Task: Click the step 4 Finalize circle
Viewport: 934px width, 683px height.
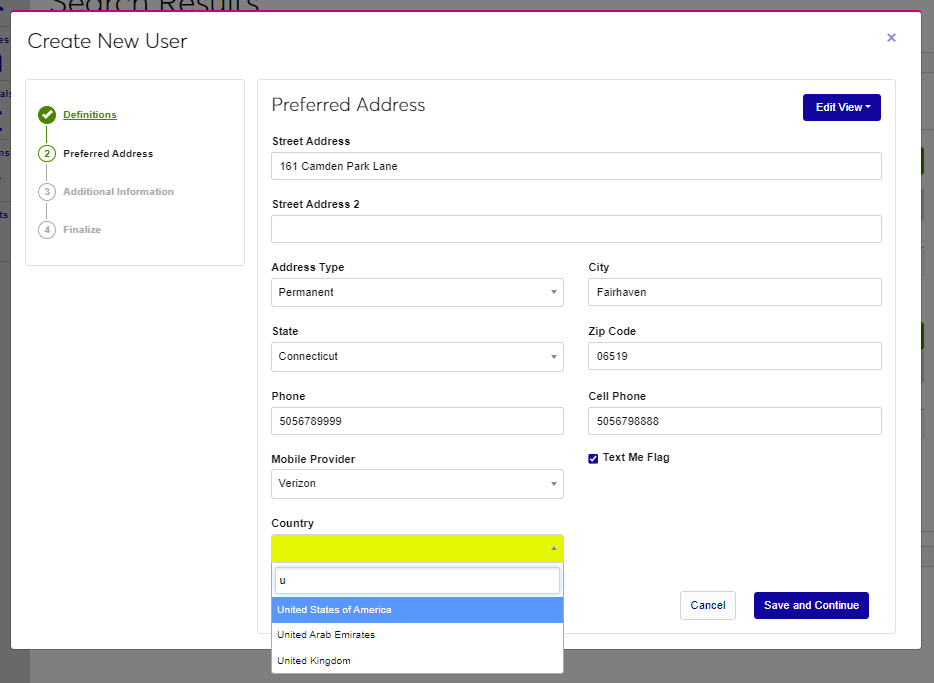Action: click(x=47, y=230)
